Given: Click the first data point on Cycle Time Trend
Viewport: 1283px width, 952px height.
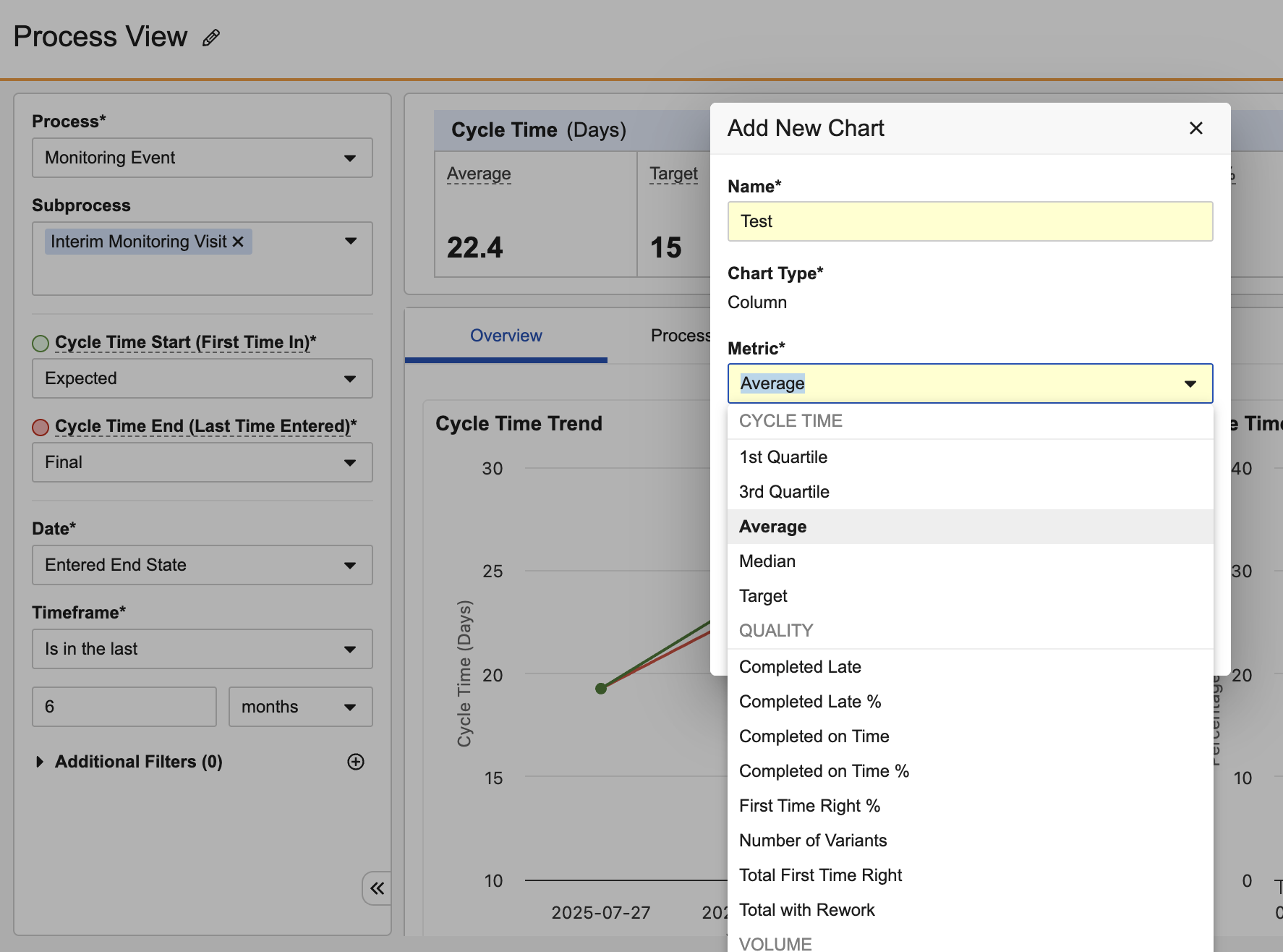Looking at the screenshot, I should point(601,688).
